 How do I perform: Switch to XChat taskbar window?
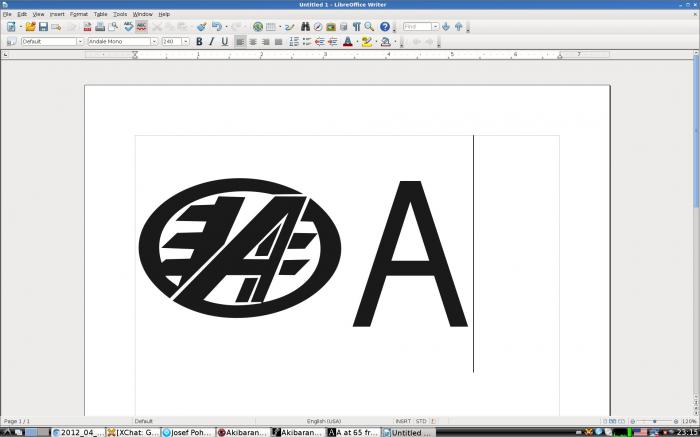tap(133, 432)
